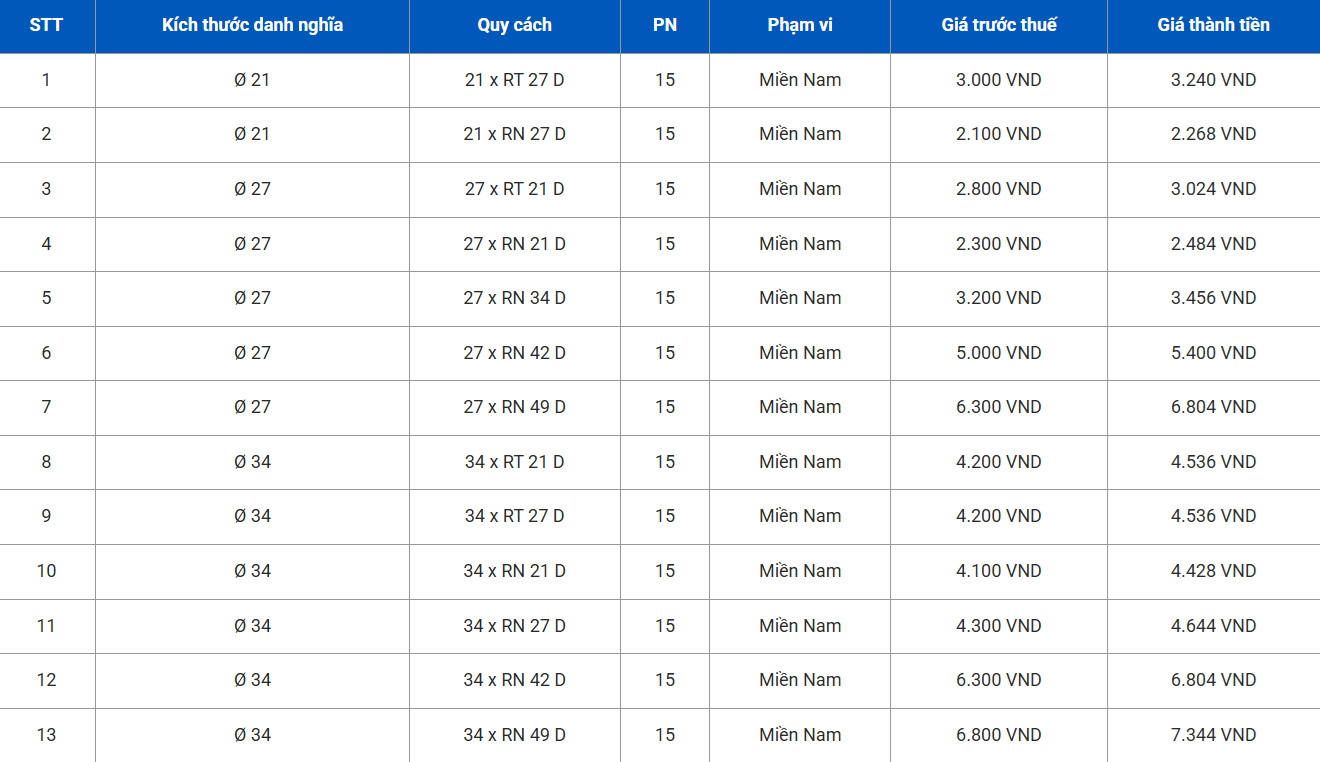Click the 4.100 VND pre-tax price
Viewport: 1320px width, 762px height.
pos(999,571)
